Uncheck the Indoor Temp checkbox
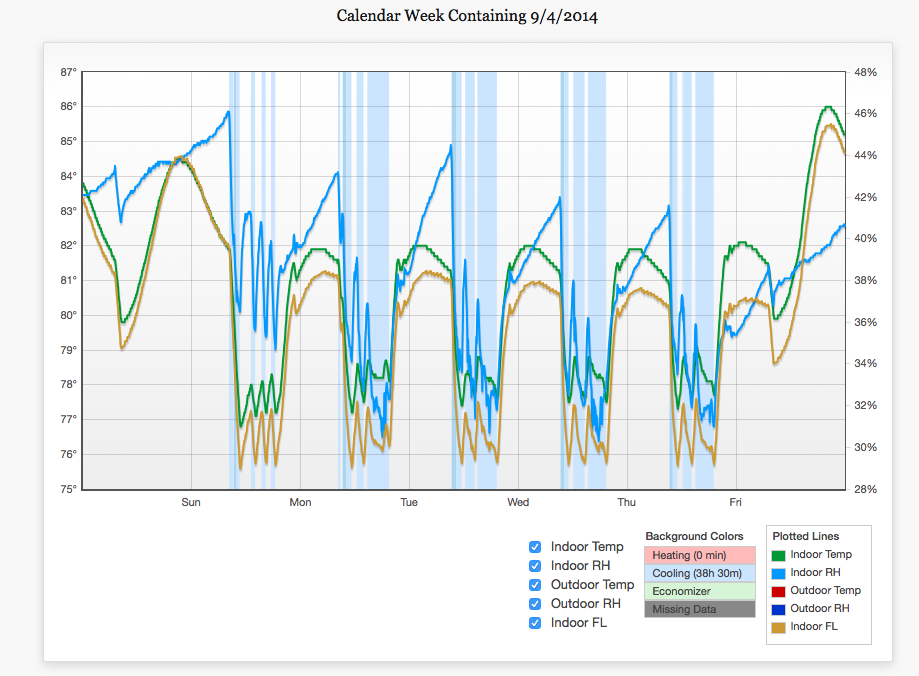919x676 pixels. point(534,547)
